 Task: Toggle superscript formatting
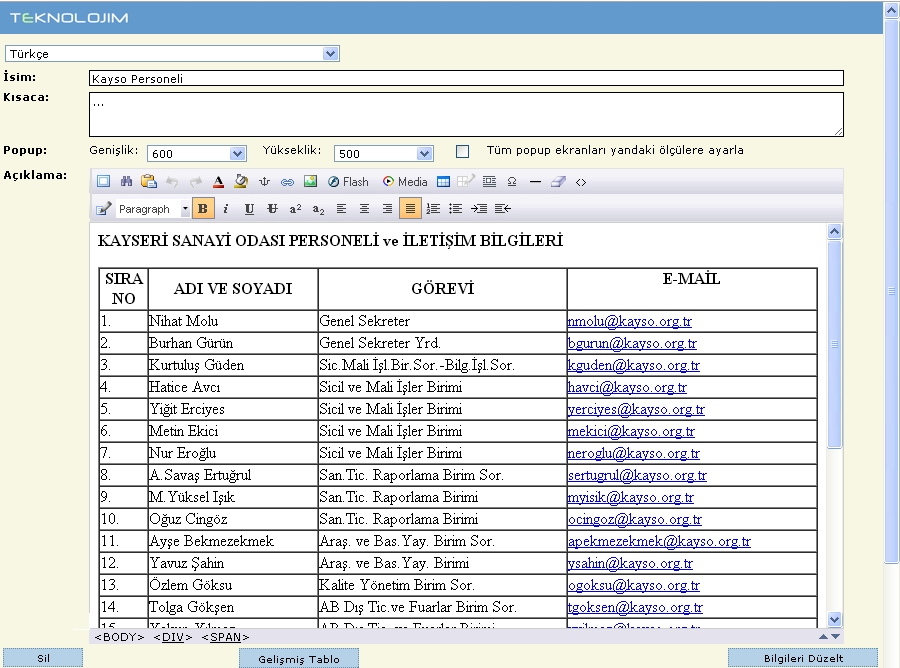(295, 208)
